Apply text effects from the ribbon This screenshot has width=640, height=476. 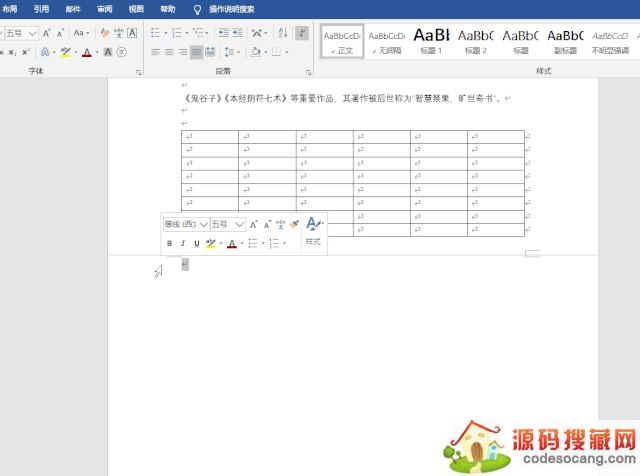(x=45, y=52)
